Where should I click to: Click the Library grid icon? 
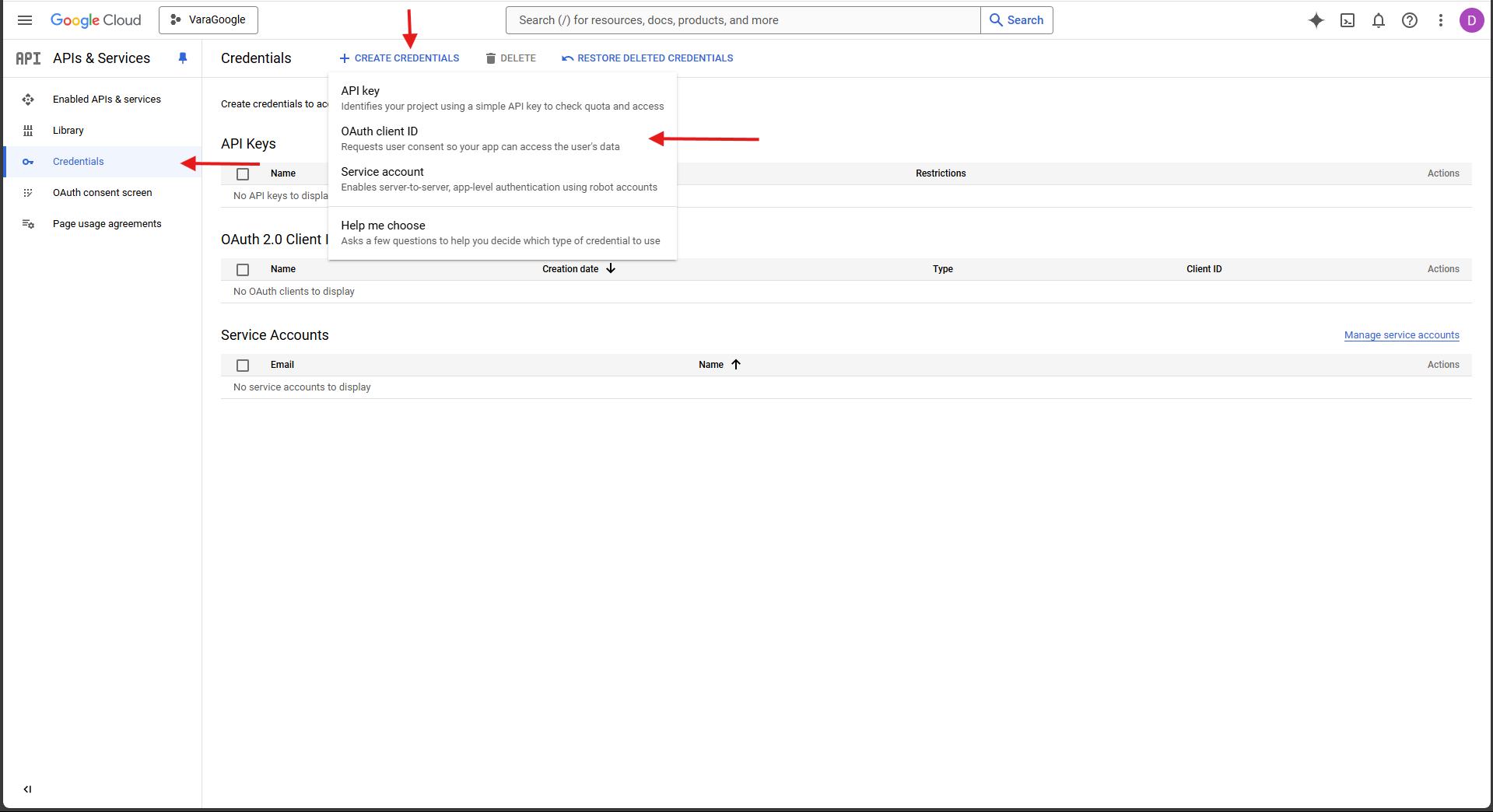pyautogui.click(x=28, y=131)
